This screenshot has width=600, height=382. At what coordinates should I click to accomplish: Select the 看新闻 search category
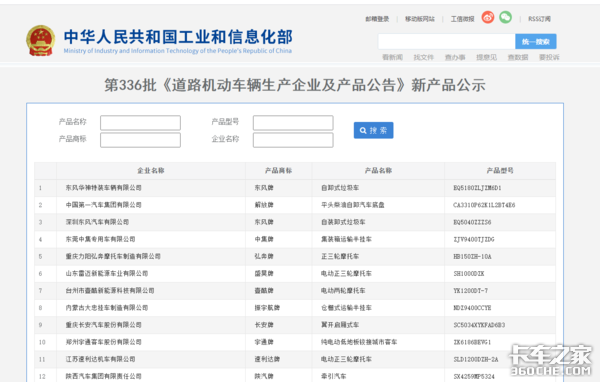click(x=393, y=57)
